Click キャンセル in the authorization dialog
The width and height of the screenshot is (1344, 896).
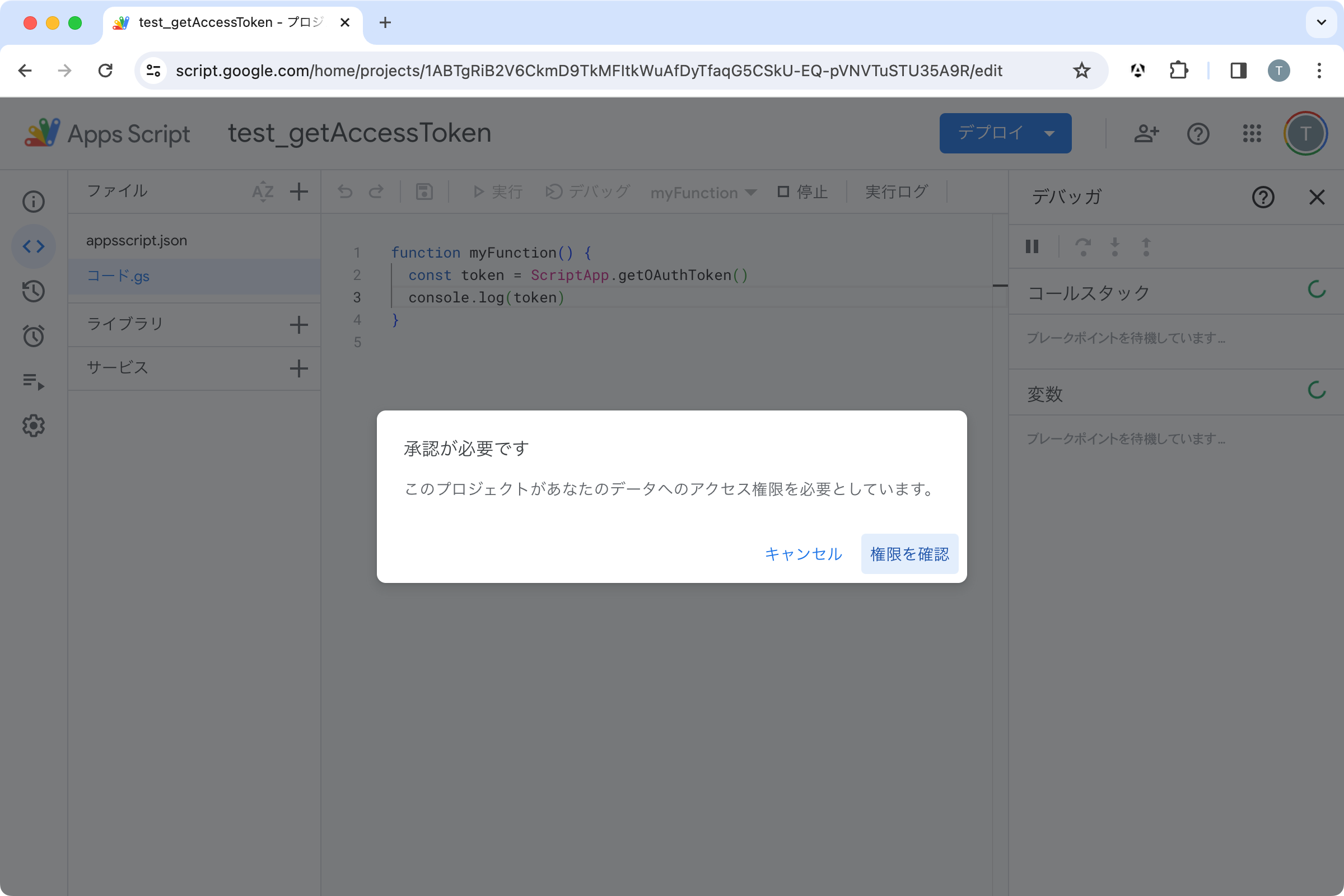click(803, 554)
